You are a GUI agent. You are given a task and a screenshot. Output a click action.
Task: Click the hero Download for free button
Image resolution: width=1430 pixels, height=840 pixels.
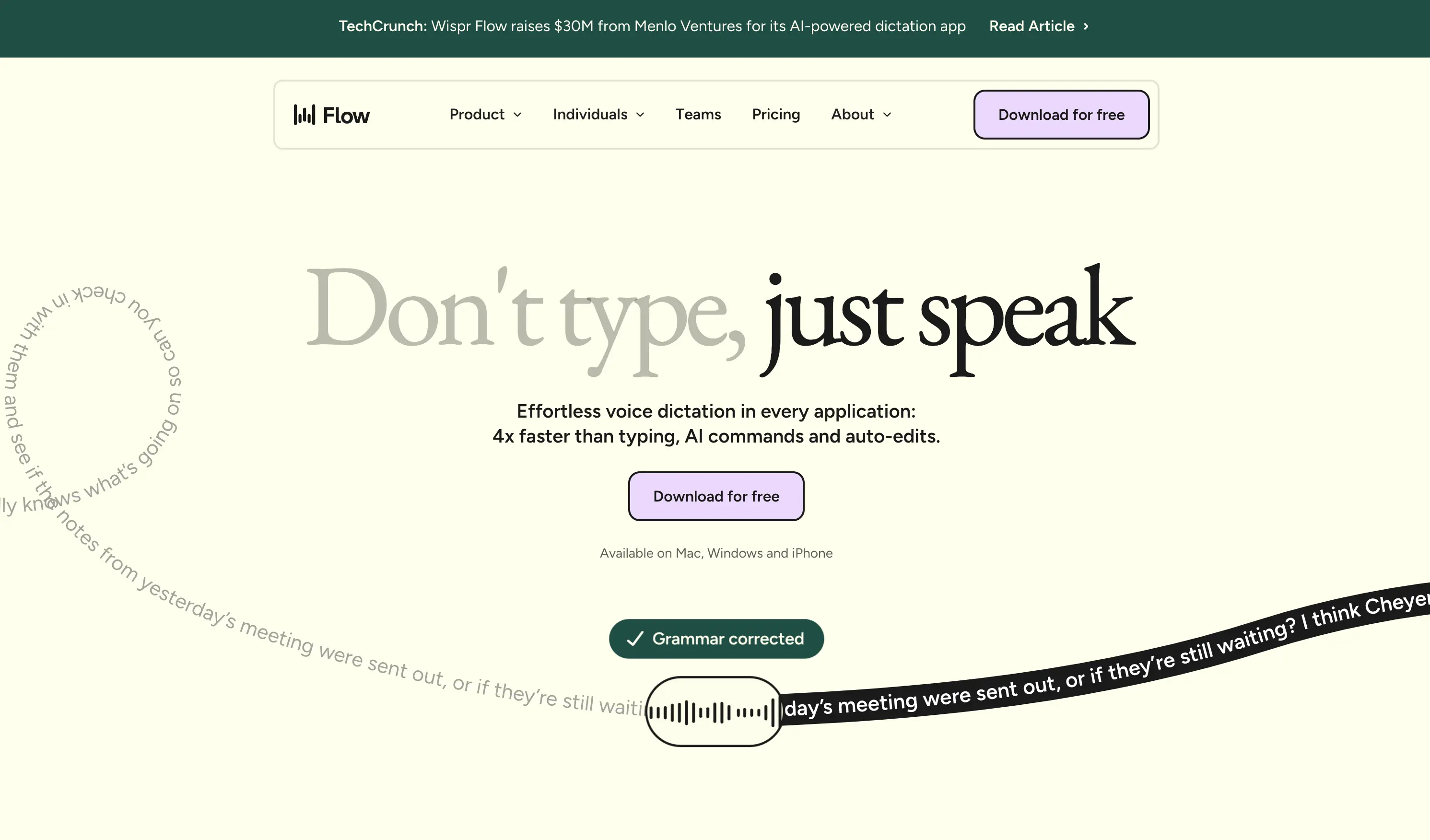tap(716, 496)
